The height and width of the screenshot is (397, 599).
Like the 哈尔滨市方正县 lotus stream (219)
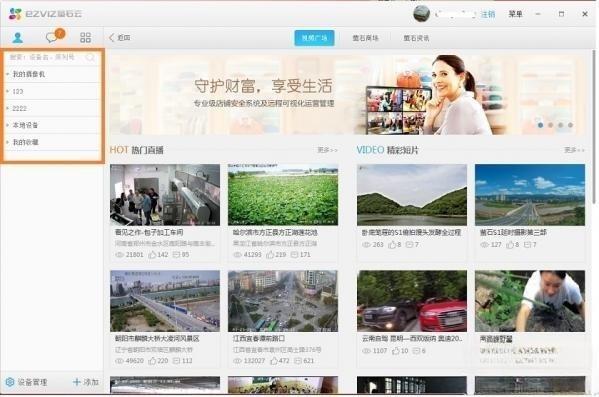[x=270, y=254]
